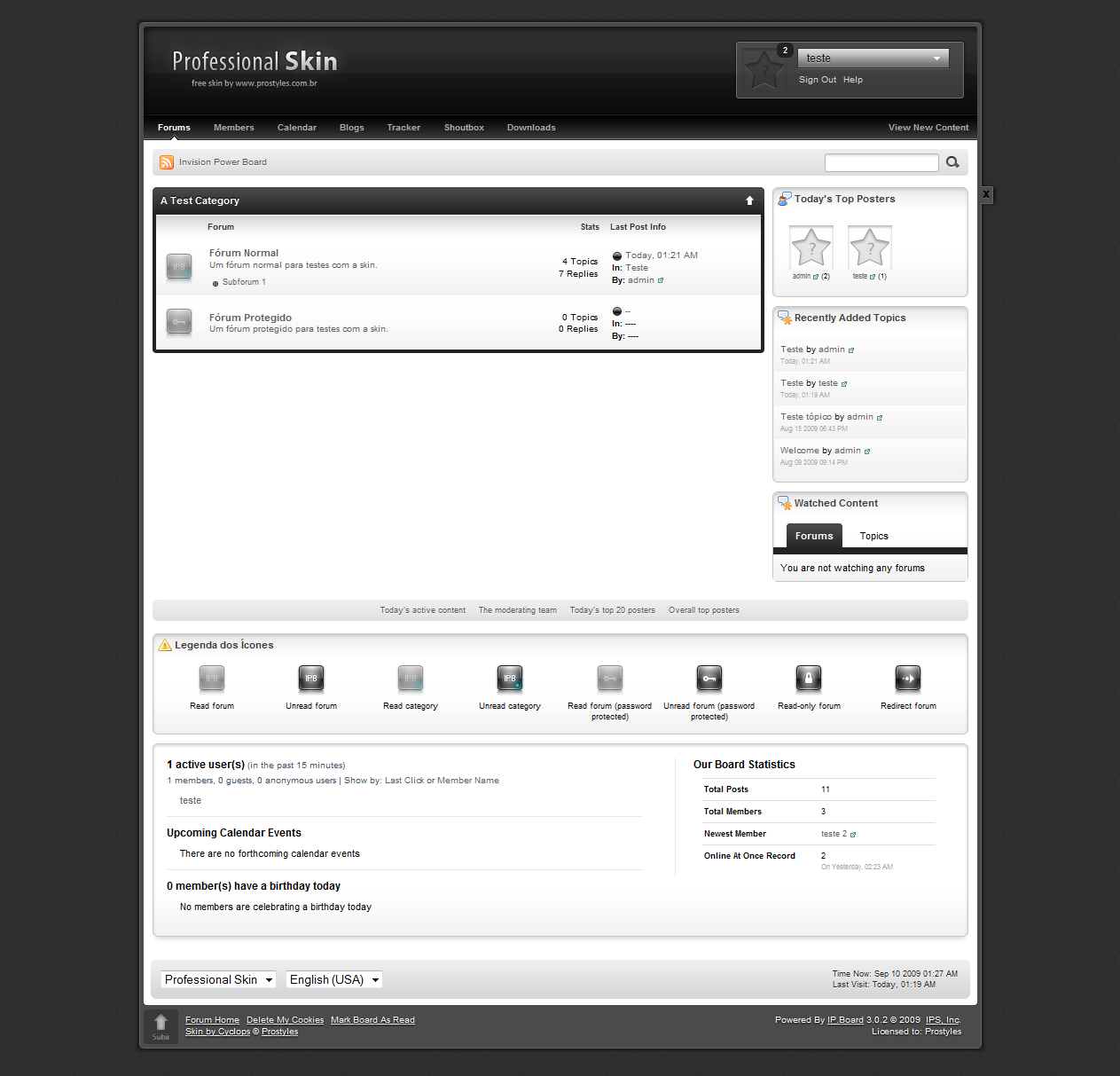Click the Legenda dos Ícones warning icon
This screenshot has width=1120, height=1076.
[x=165, y=645]
